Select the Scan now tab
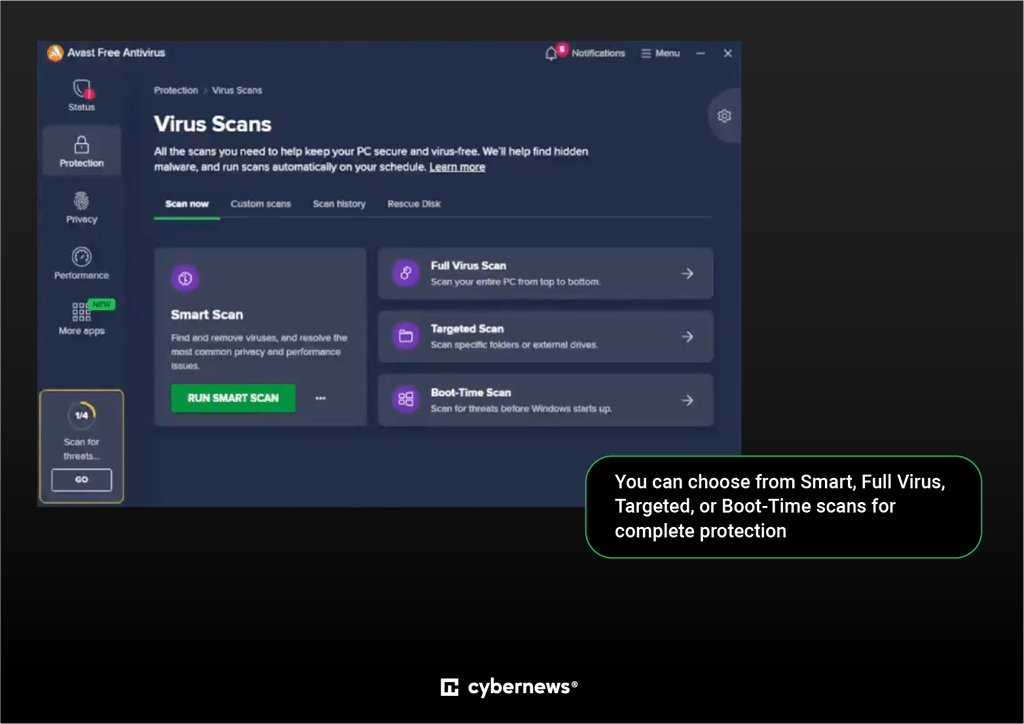The image size is (1024, 724). tap(187, 204)
